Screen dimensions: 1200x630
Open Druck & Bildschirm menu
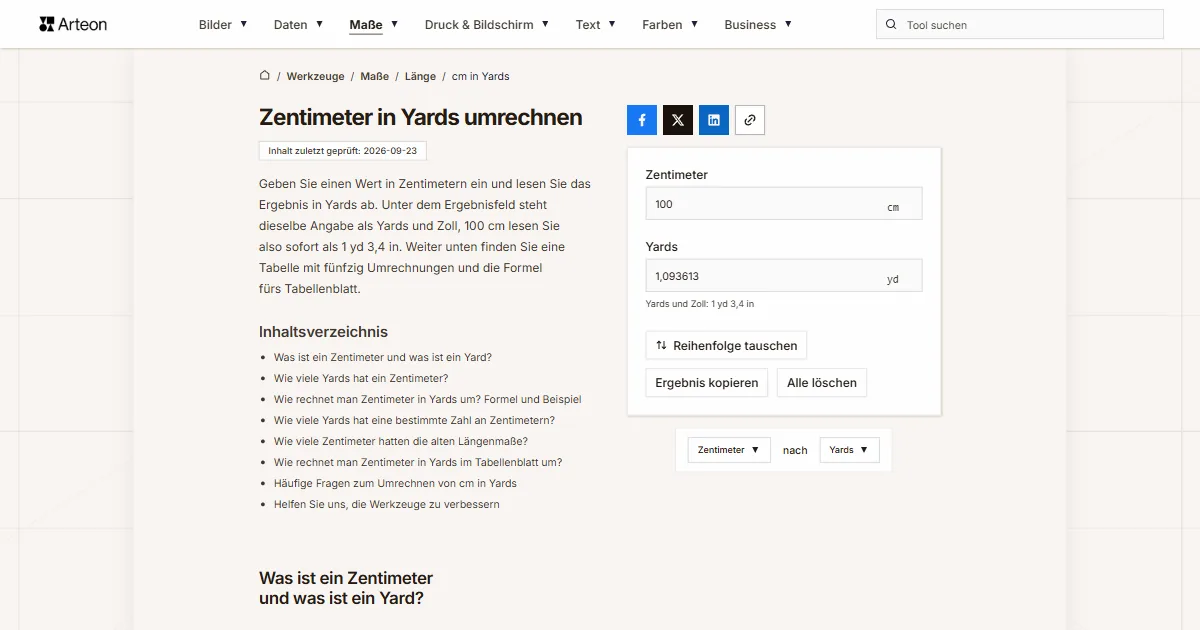[x=487, y=25]
